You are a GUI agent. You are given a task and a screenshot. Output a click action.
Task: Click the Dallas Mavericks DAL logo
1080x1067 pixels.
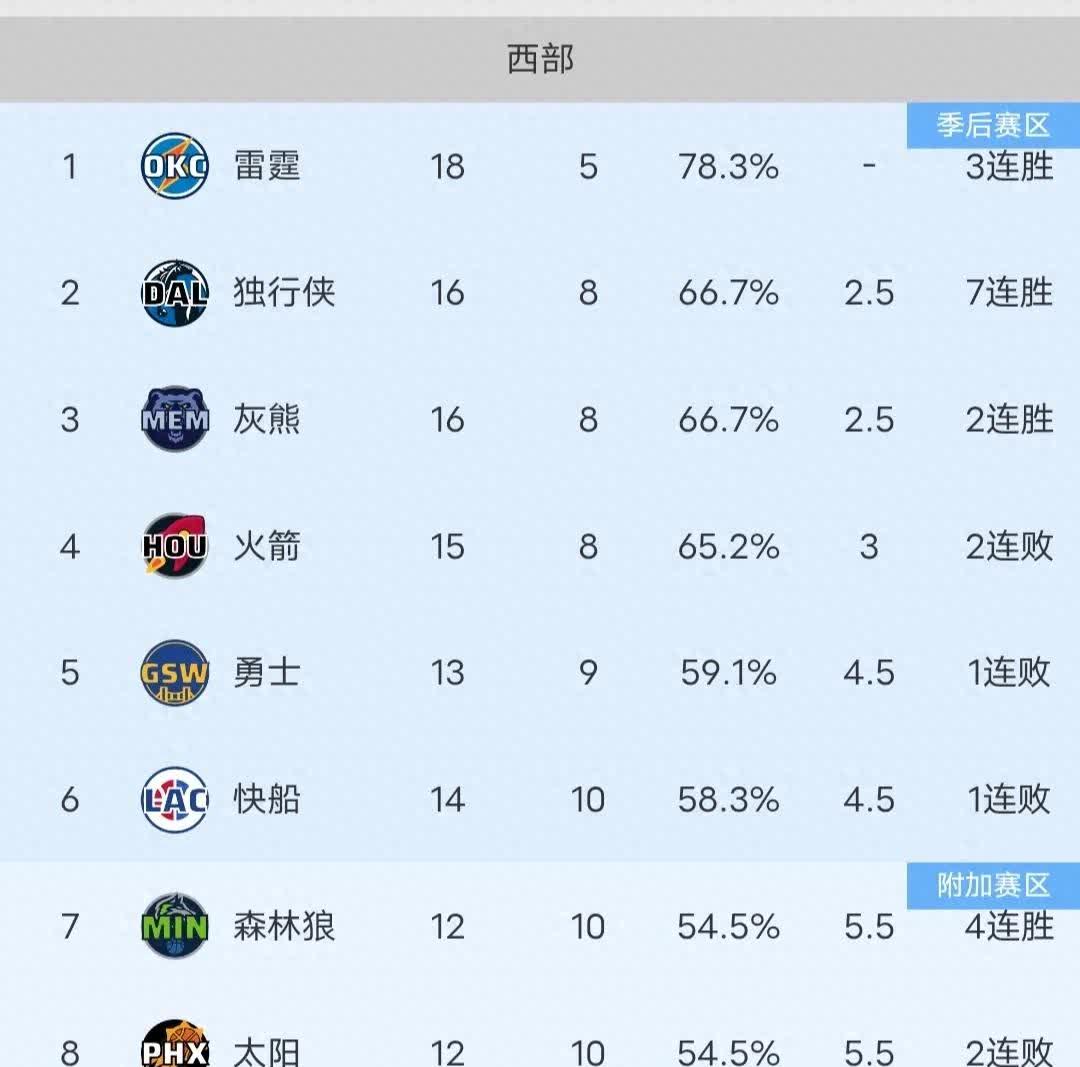174,293
